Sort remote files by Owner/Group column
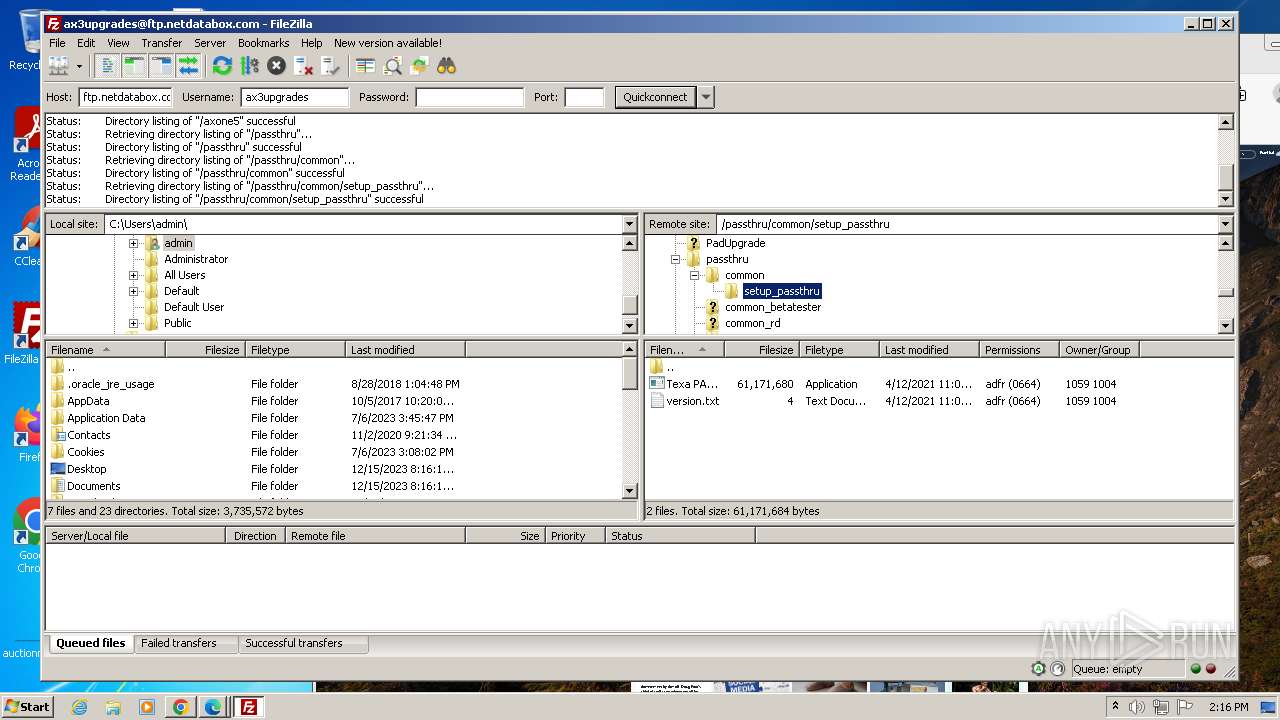Image resolution: width=1280 pixels, height=720 pixels. [x=1100, y=350]
